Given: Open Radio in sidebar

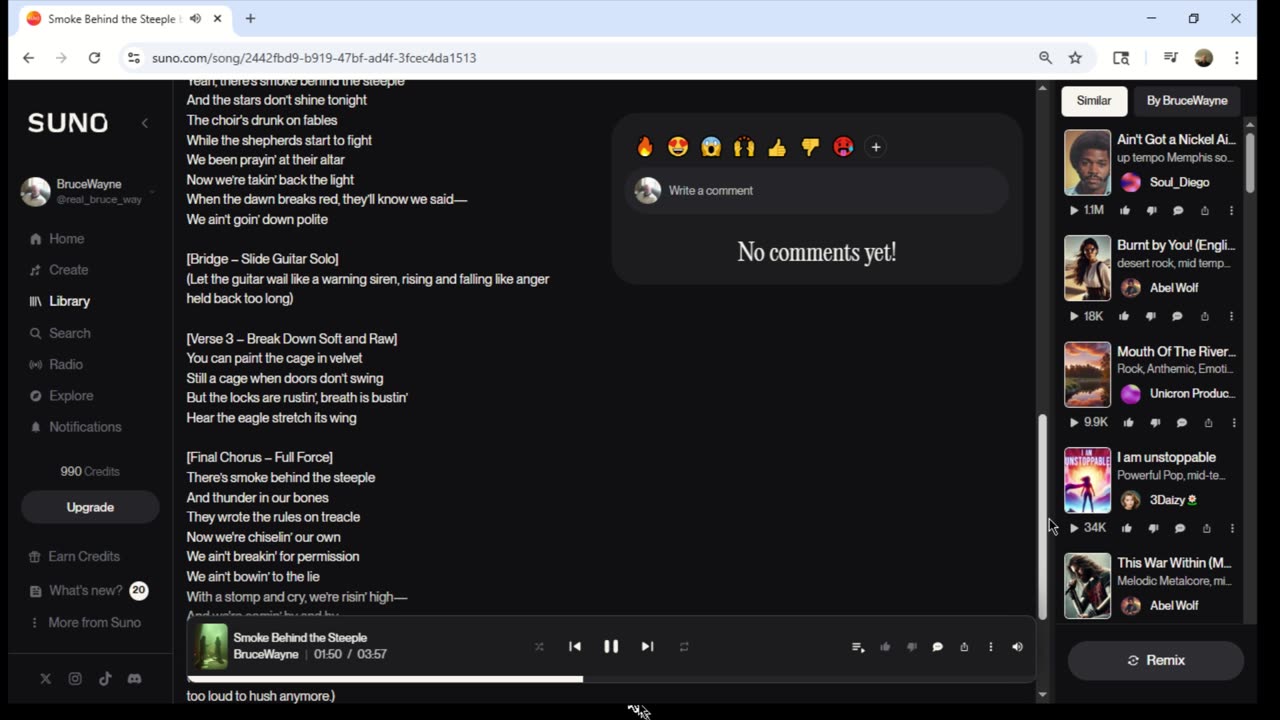Looking at the screenshot, I should pos(56,364).
